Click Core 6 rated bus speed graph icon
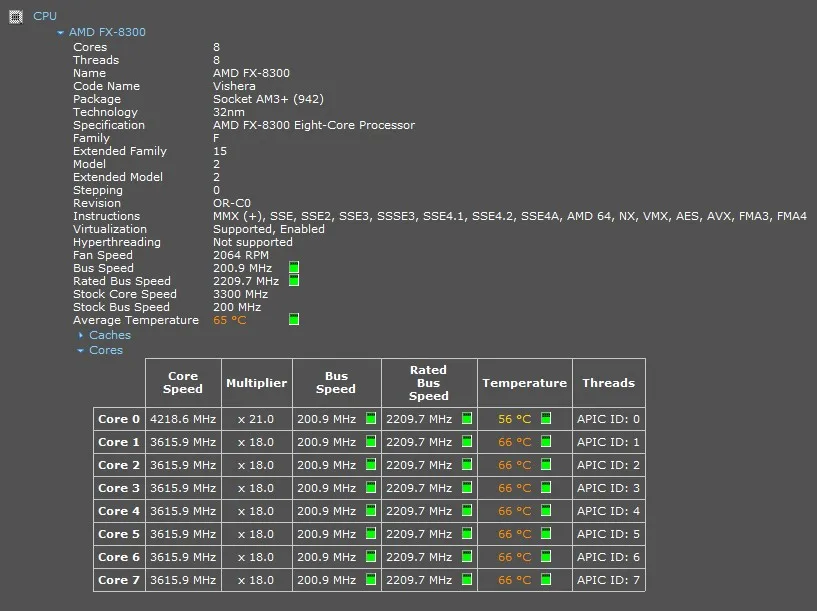 [467, 556]
